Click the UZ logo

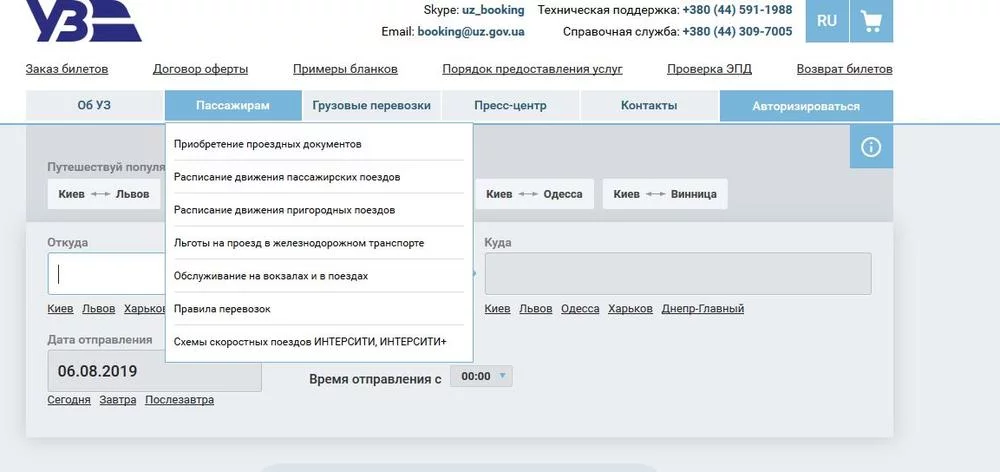(x=83, y=21)
